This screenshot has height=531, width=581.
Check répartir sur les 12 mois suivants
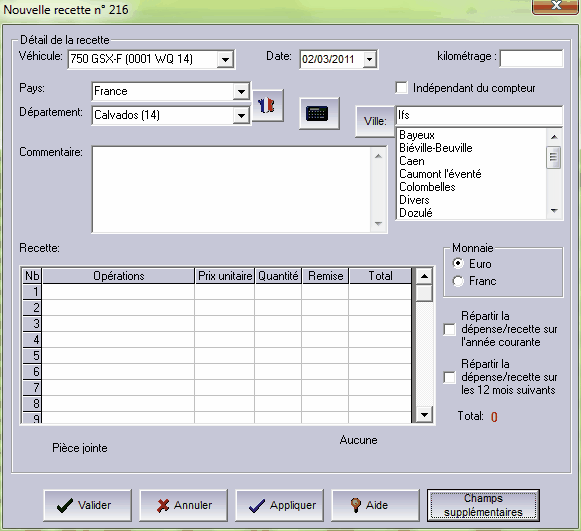coord(449,378)
